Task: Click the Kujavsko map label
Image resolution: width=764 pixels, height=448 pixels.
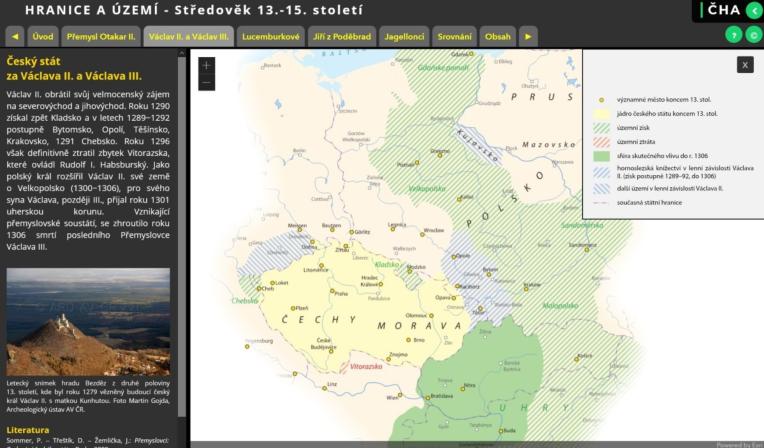Action: (478, 145)
